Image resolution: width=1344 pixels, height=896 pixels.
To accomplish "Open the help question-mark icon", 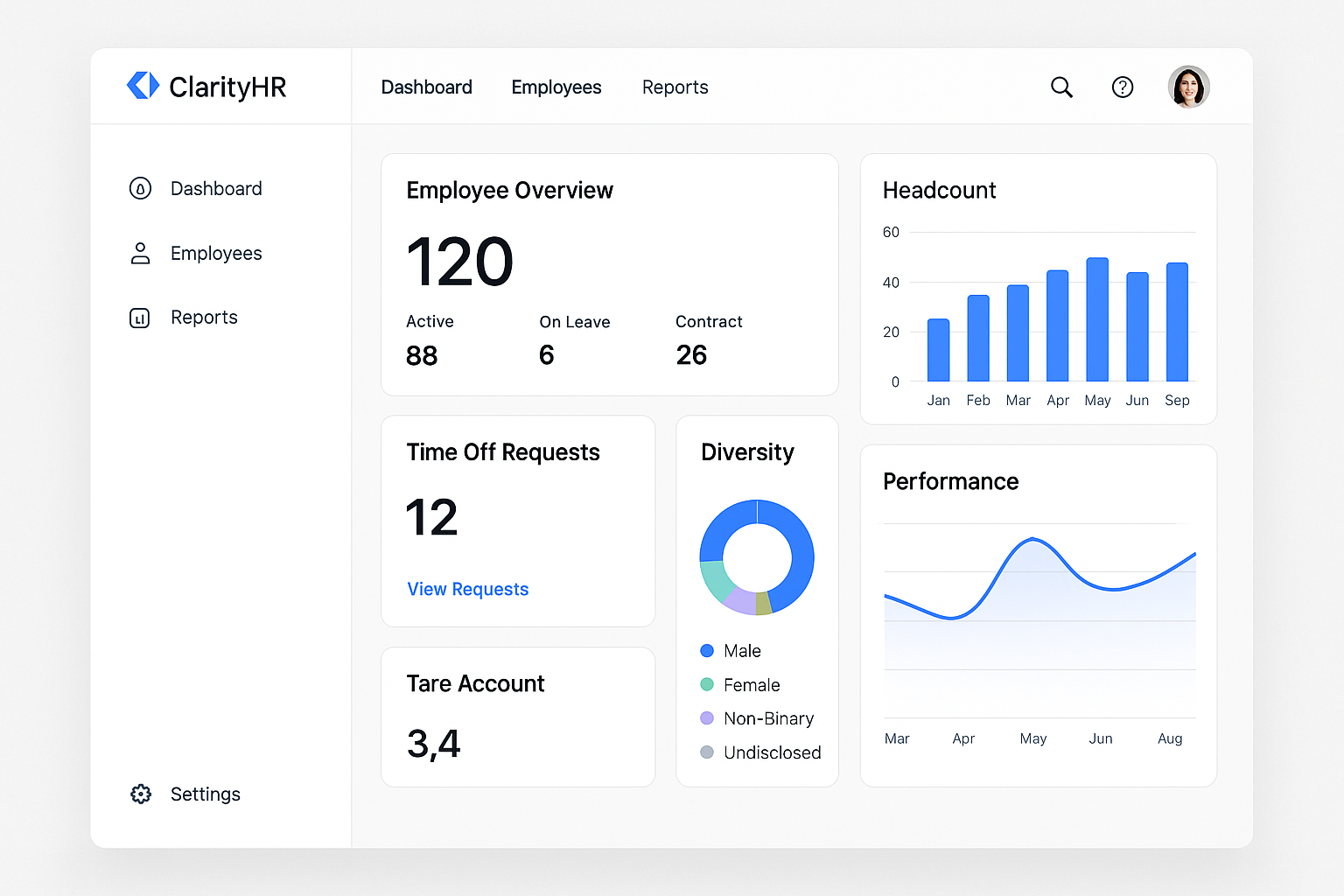I will click(1123, 87).
